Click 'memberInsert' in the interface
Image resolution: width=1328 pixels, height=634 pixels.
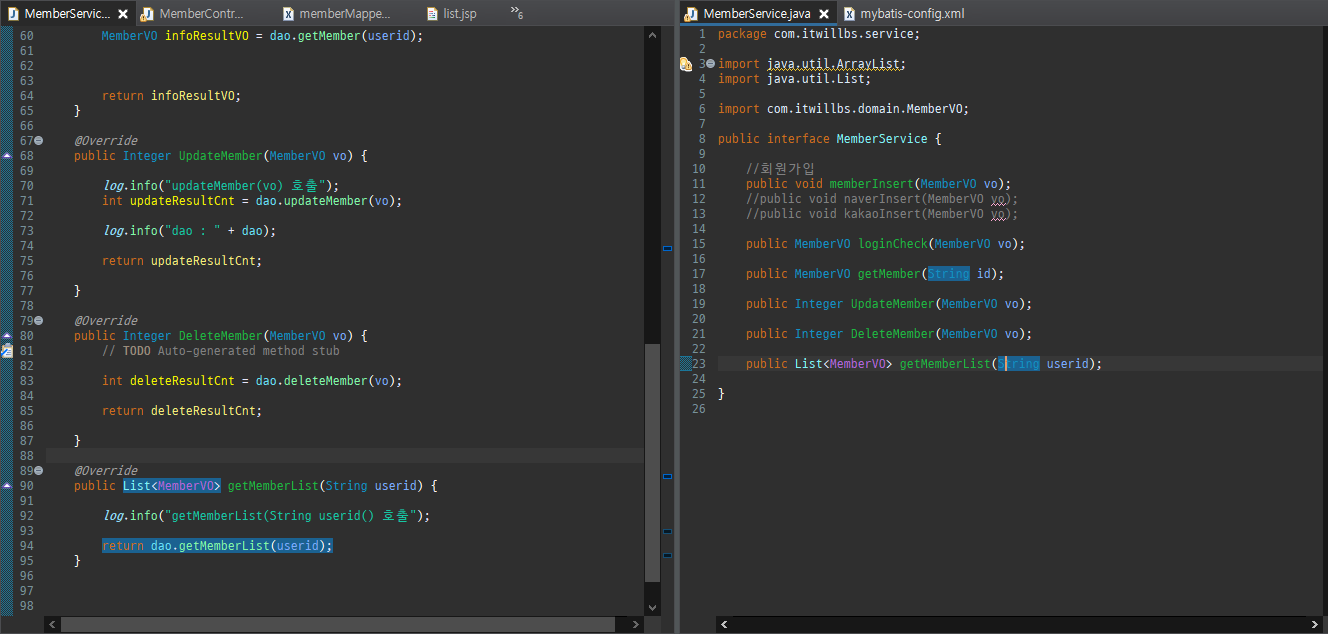tap(871, 184)
